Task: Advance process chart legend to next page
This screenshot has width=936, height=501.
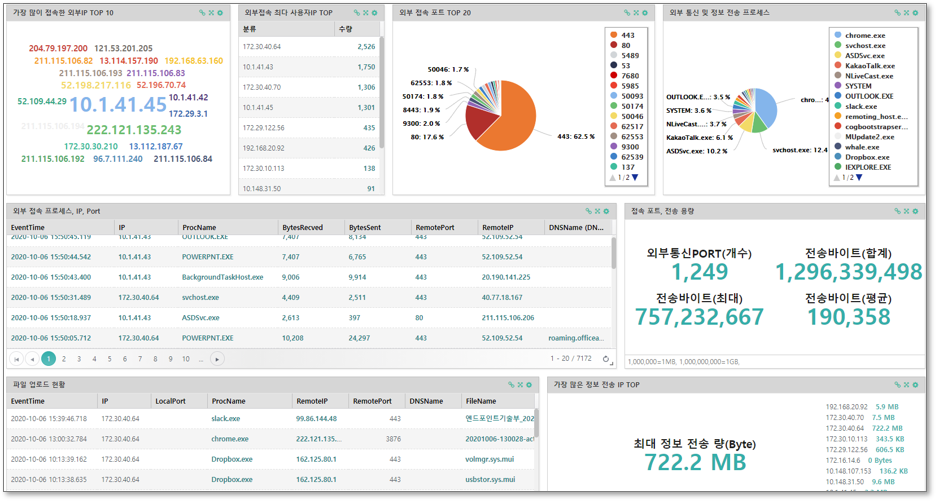Action: coord(858,178)
